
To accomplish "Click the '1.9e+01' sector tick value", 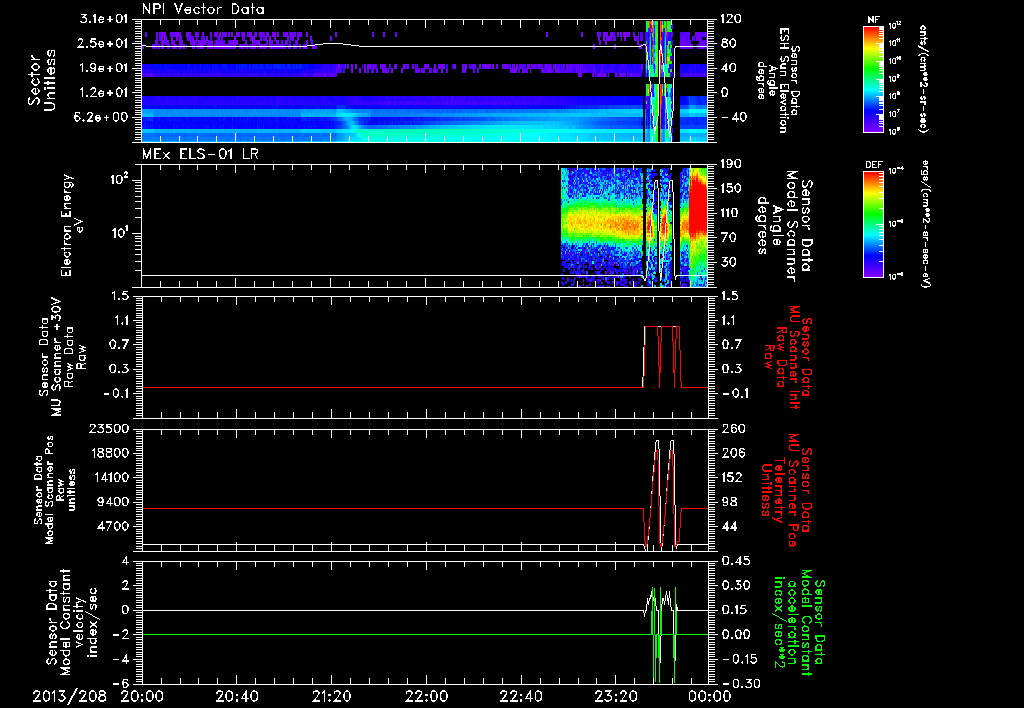I will coord(105,68).
